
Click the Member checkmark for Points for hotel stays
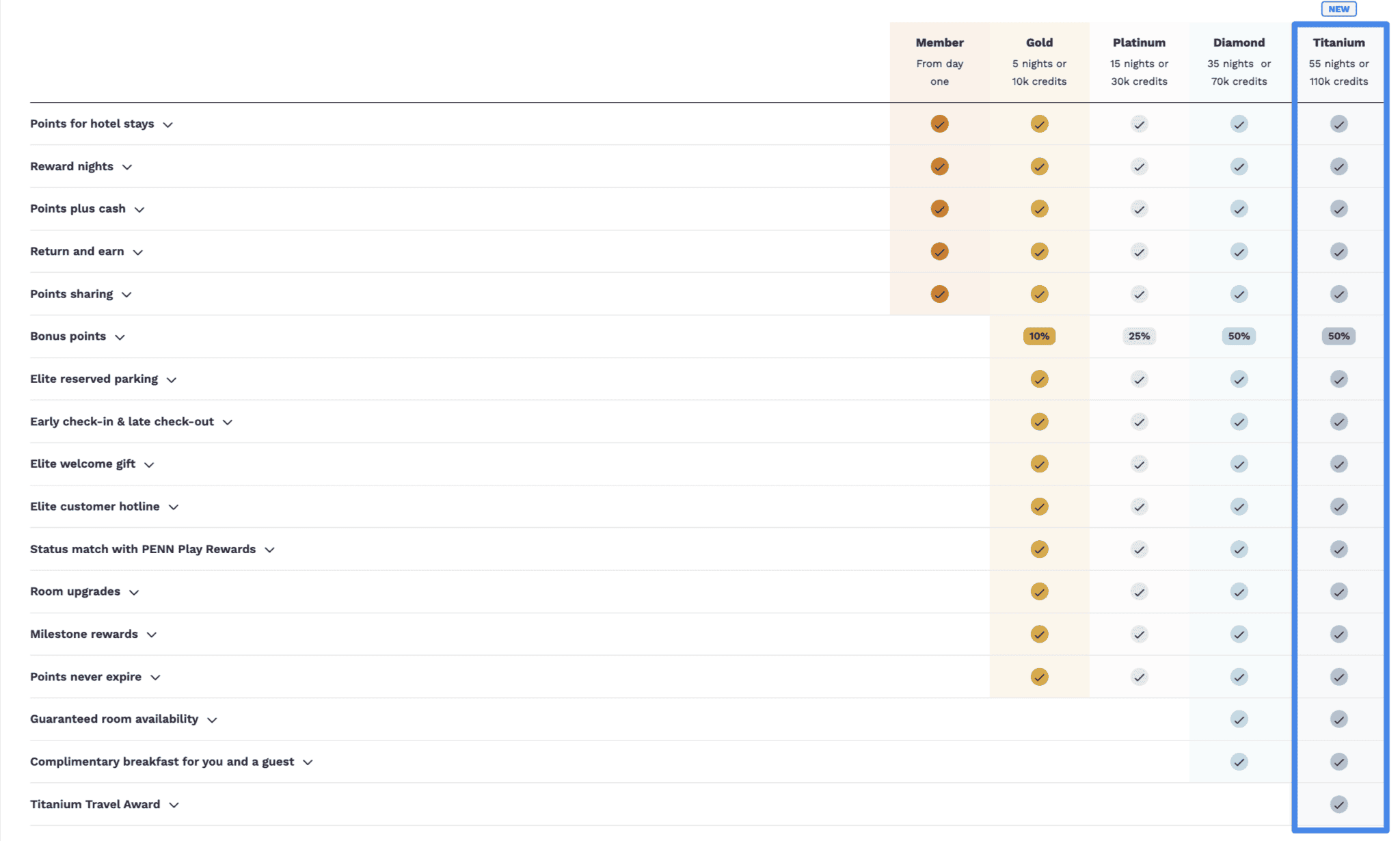(x=939, y=124)
